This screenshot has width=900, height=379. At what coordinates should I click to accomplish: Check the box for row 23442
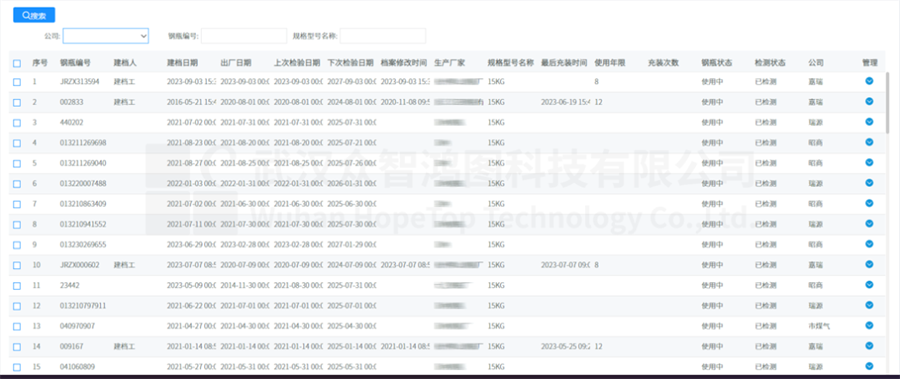[17, 285]
